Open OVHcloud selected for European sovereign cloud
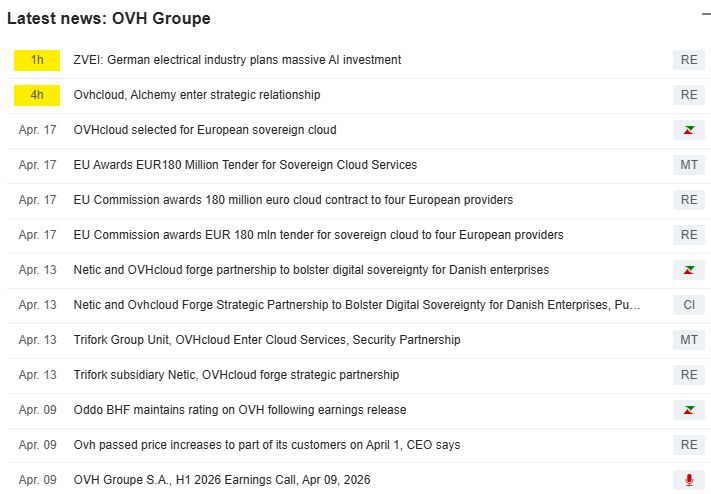The width and height of the screenshot is (711, 494). pos(205,130)
